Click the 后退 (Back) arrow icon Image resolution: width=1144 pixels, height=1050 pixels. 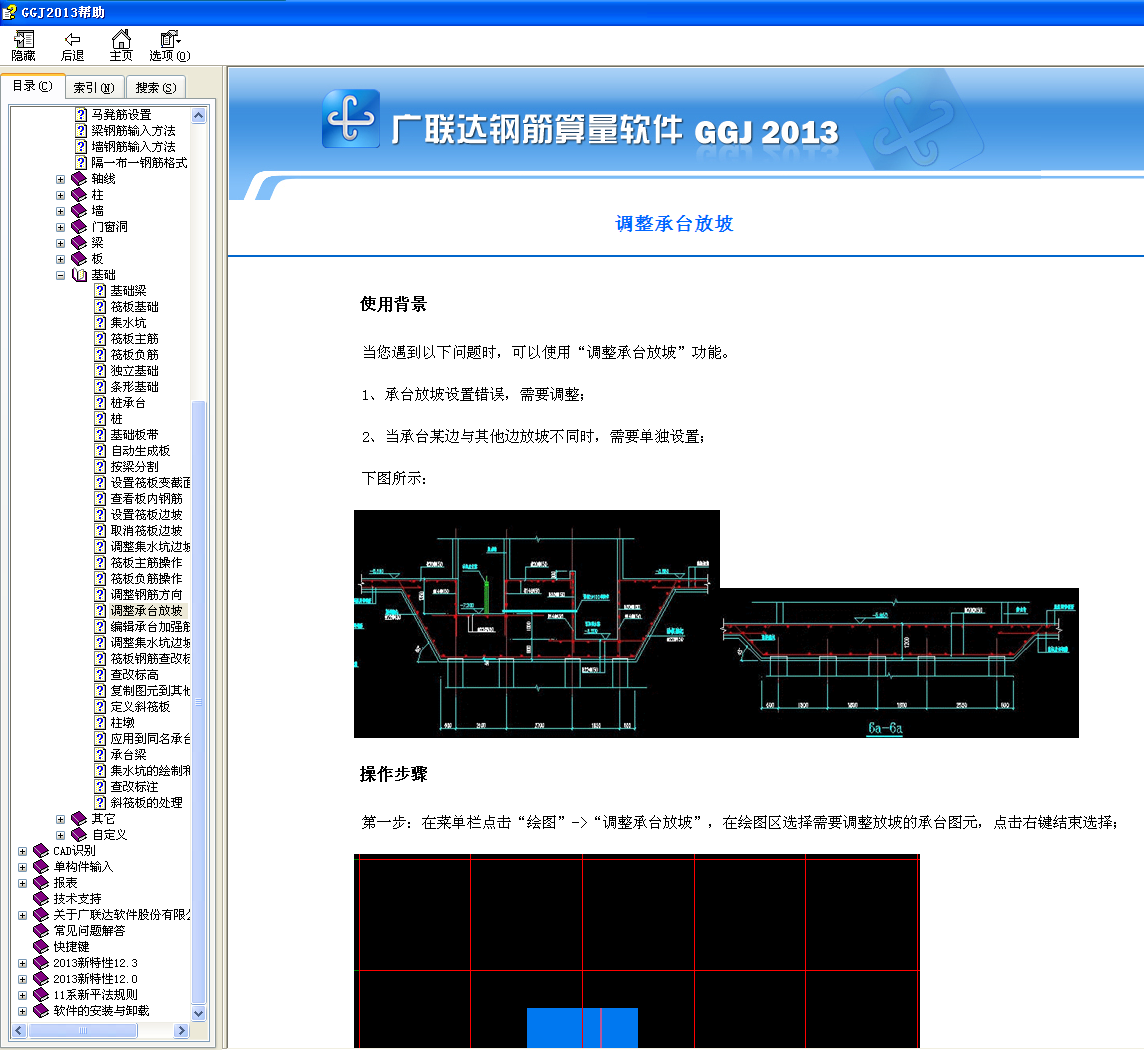pyautogui.click(x=72, y=46)
